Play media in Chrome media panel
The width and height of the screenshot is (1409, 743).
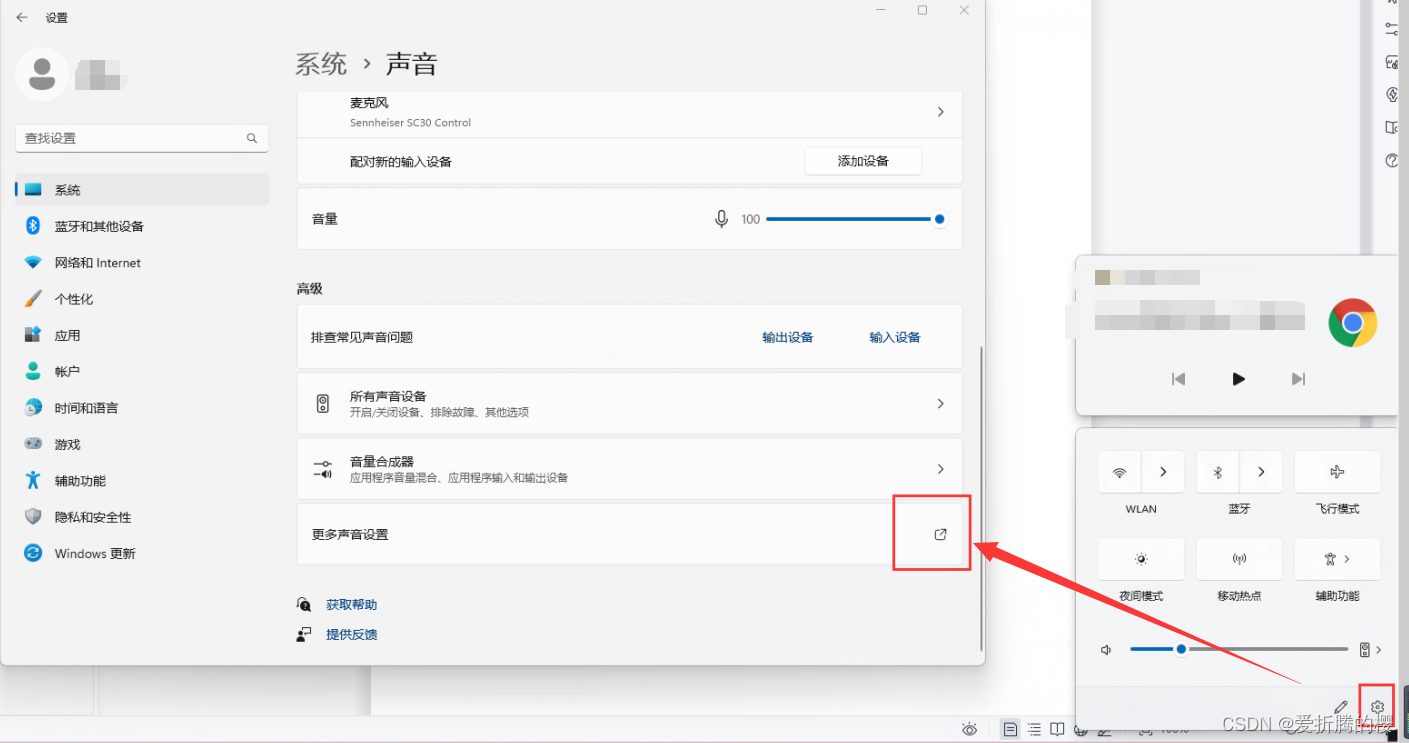pos(1238,379)
